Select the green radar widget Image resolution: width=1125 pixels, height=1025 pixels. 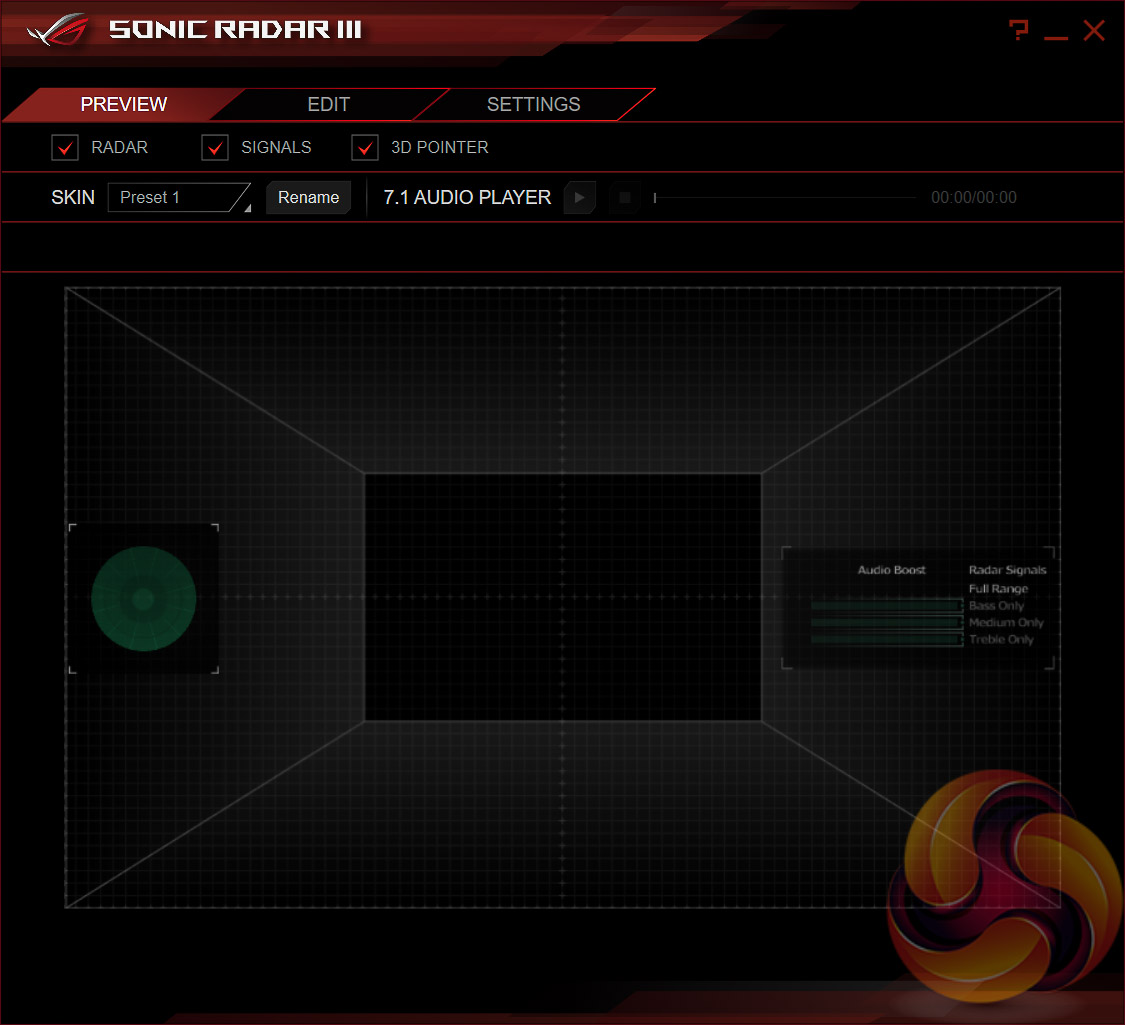tap(143, 599)
